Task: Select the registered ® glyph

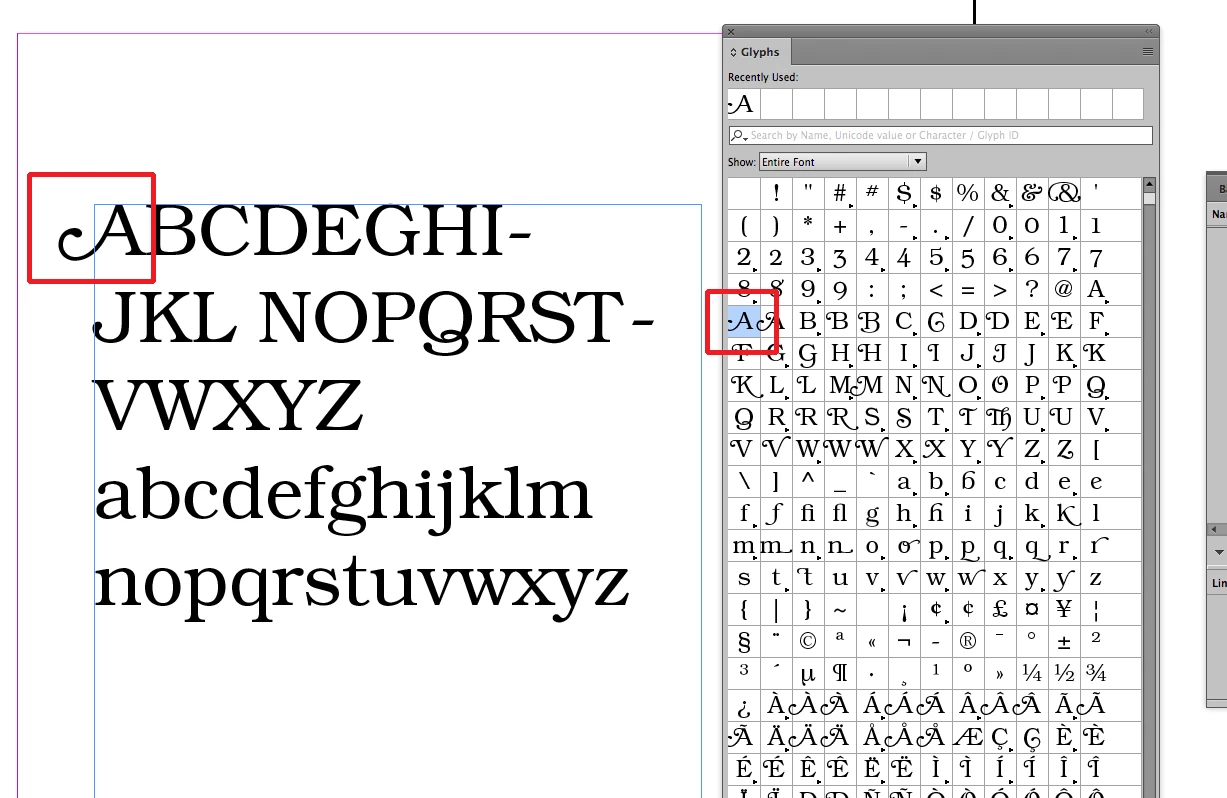Action: (967, 642)
